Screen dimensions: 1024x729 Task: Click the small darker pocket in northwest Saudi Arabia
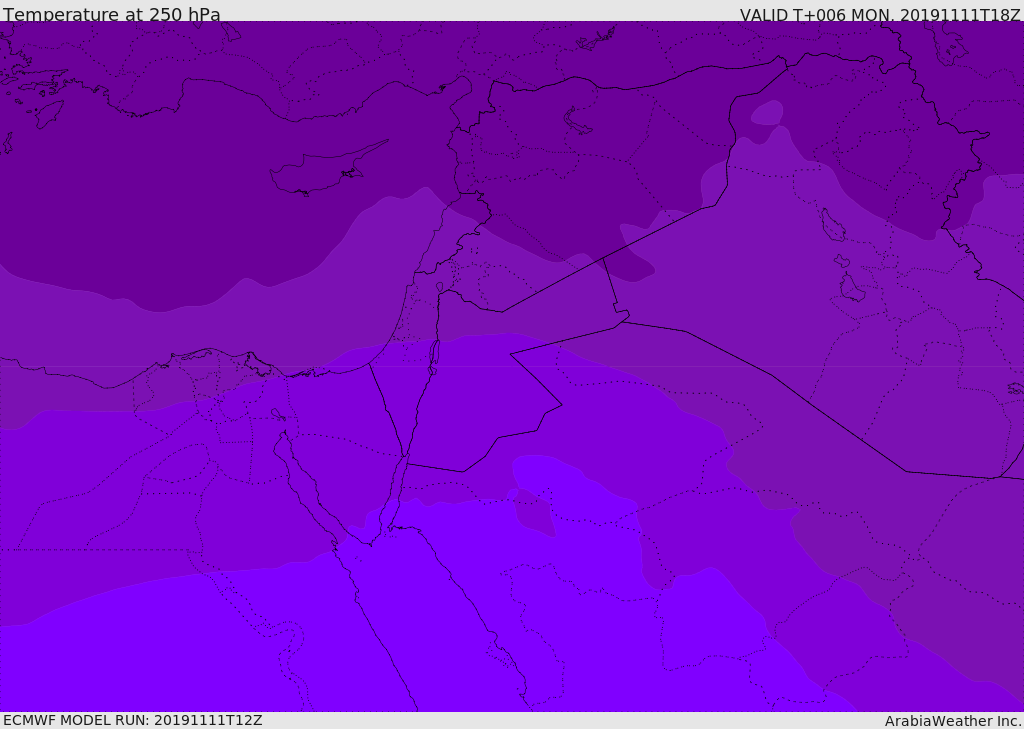[x=534, y=514]
